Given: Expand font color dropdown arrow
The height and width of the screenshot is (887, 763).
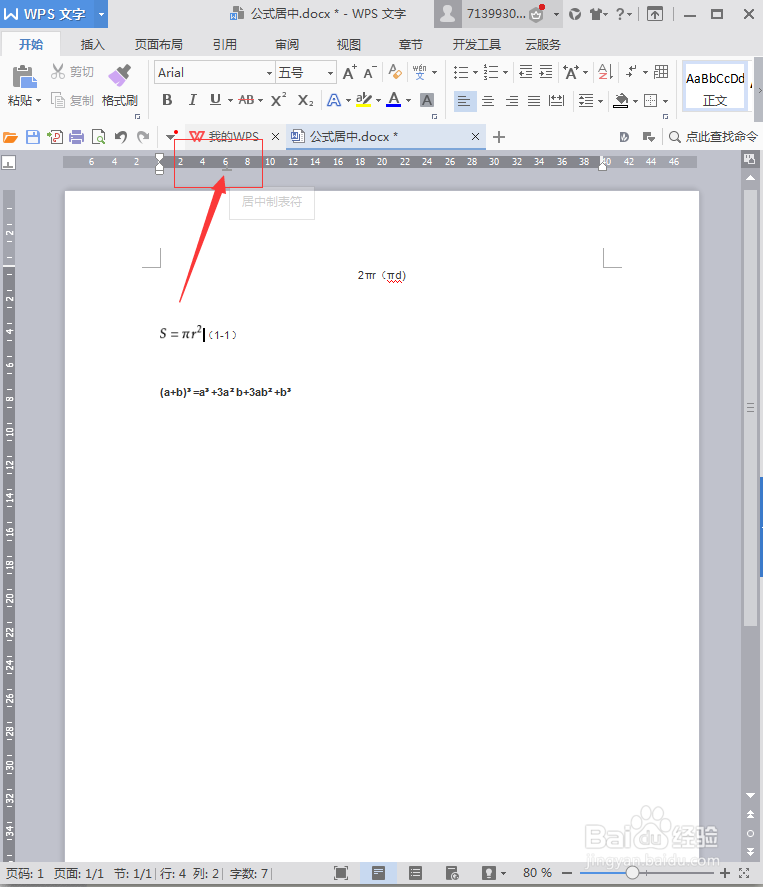Looking at the screenshot, I should pyautogui.click(x=408, y=101).
